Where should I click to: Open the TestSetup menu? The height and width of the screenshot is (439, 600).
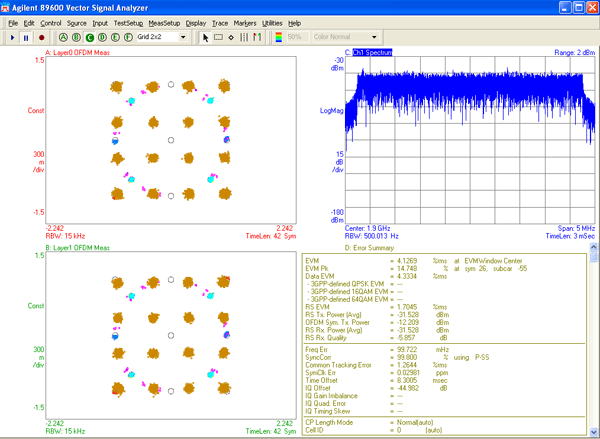128,23
